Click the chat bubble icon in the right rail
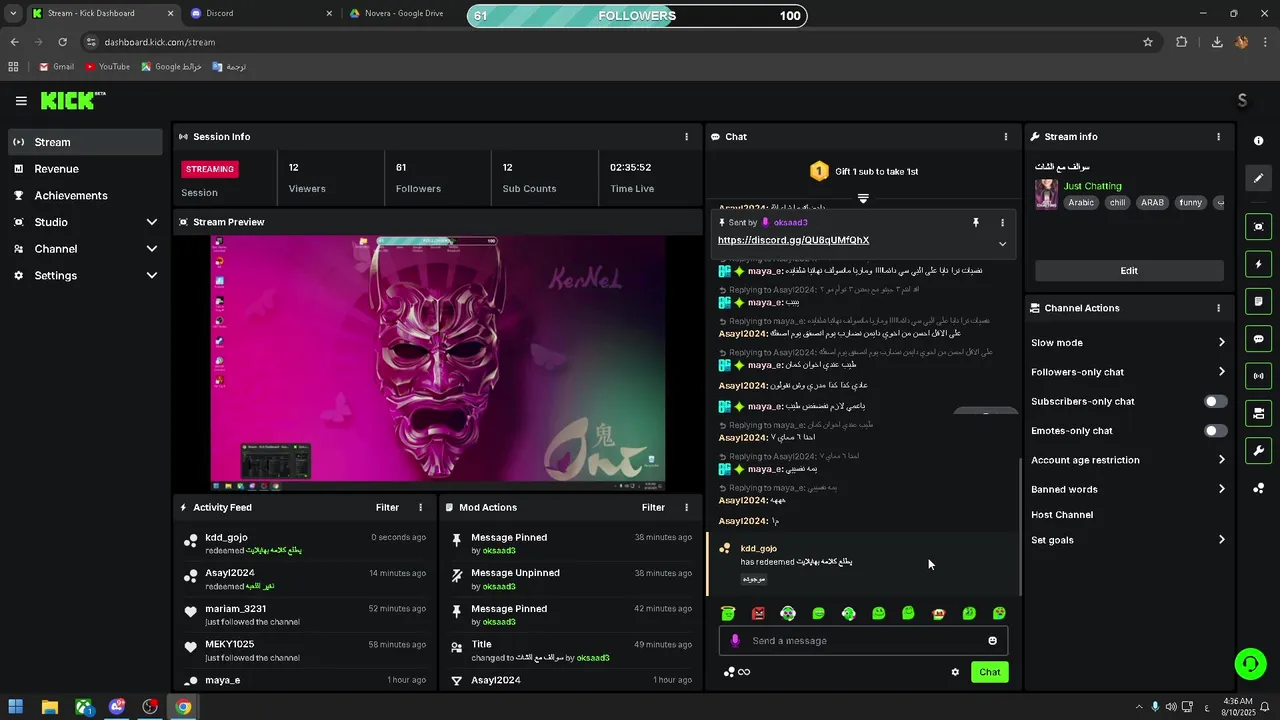 1259,339
